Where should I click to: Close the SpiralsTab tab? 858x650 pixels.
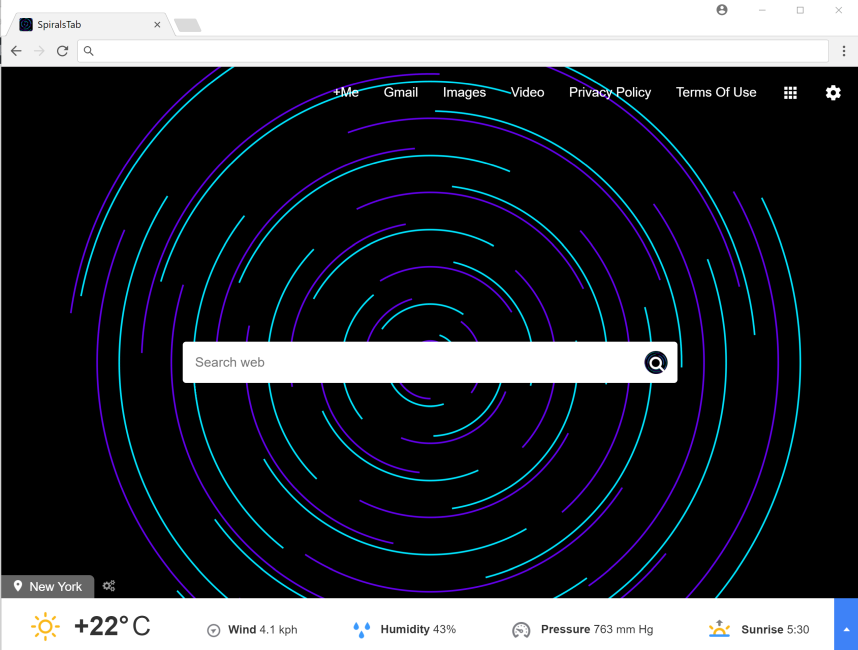point(157,25)
